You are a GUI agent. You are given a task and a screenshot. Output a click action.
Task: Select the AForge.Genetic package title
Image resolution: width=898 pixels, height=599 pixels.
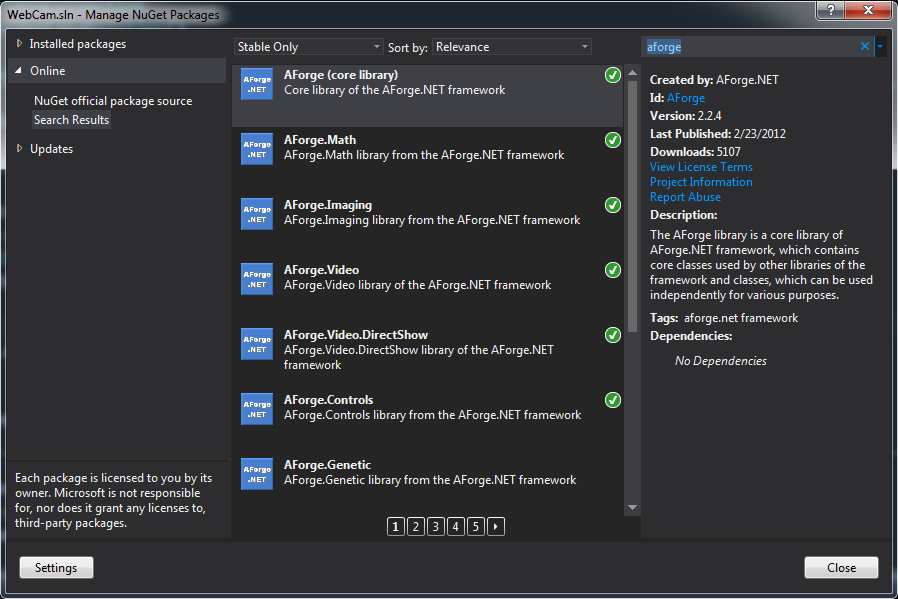point(327,465)
